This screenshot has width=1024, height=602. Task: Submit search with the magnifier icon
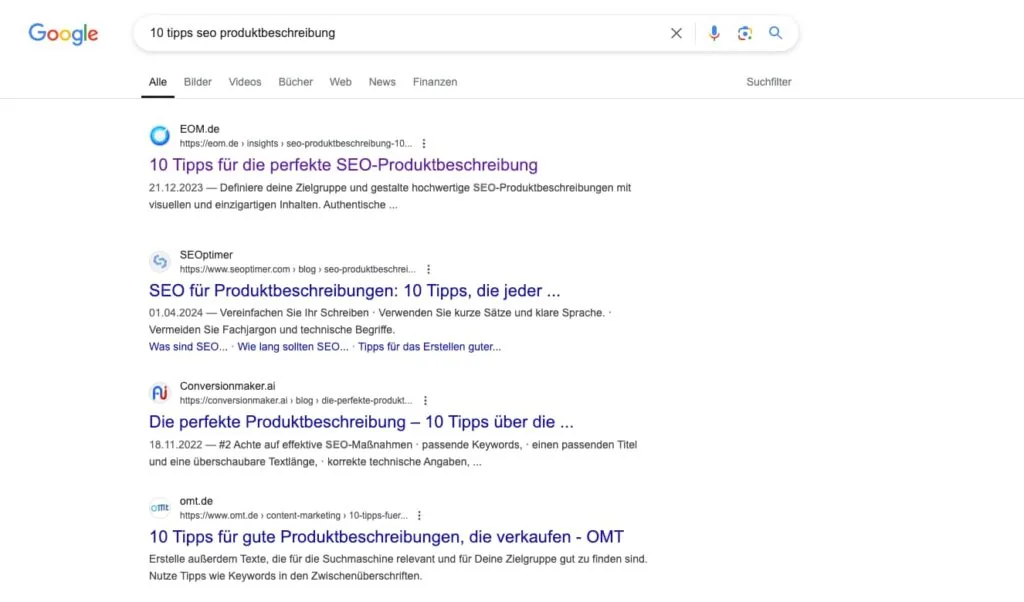pyautogui.click(x=775, y=33)
